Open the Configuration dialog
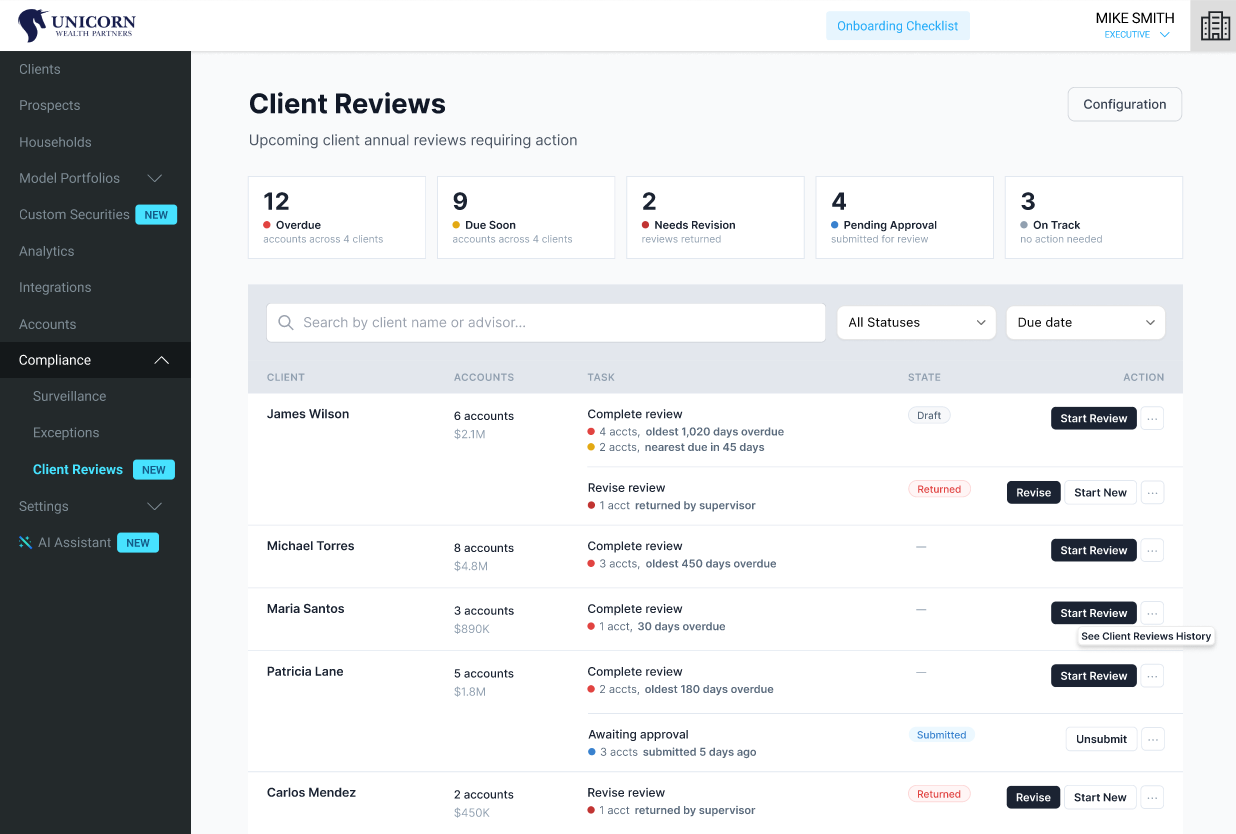1236x834 pixels. (x=1124, y=104)
